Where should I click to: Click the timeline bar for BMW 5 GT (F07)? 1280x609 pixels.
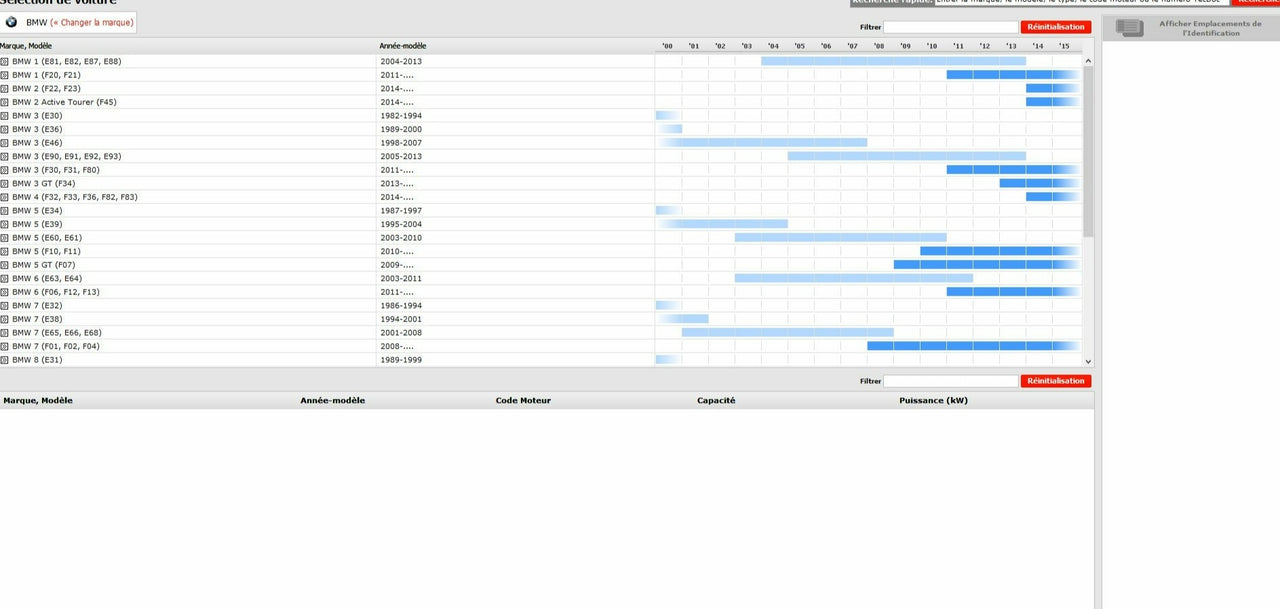(x=987, y=265)
